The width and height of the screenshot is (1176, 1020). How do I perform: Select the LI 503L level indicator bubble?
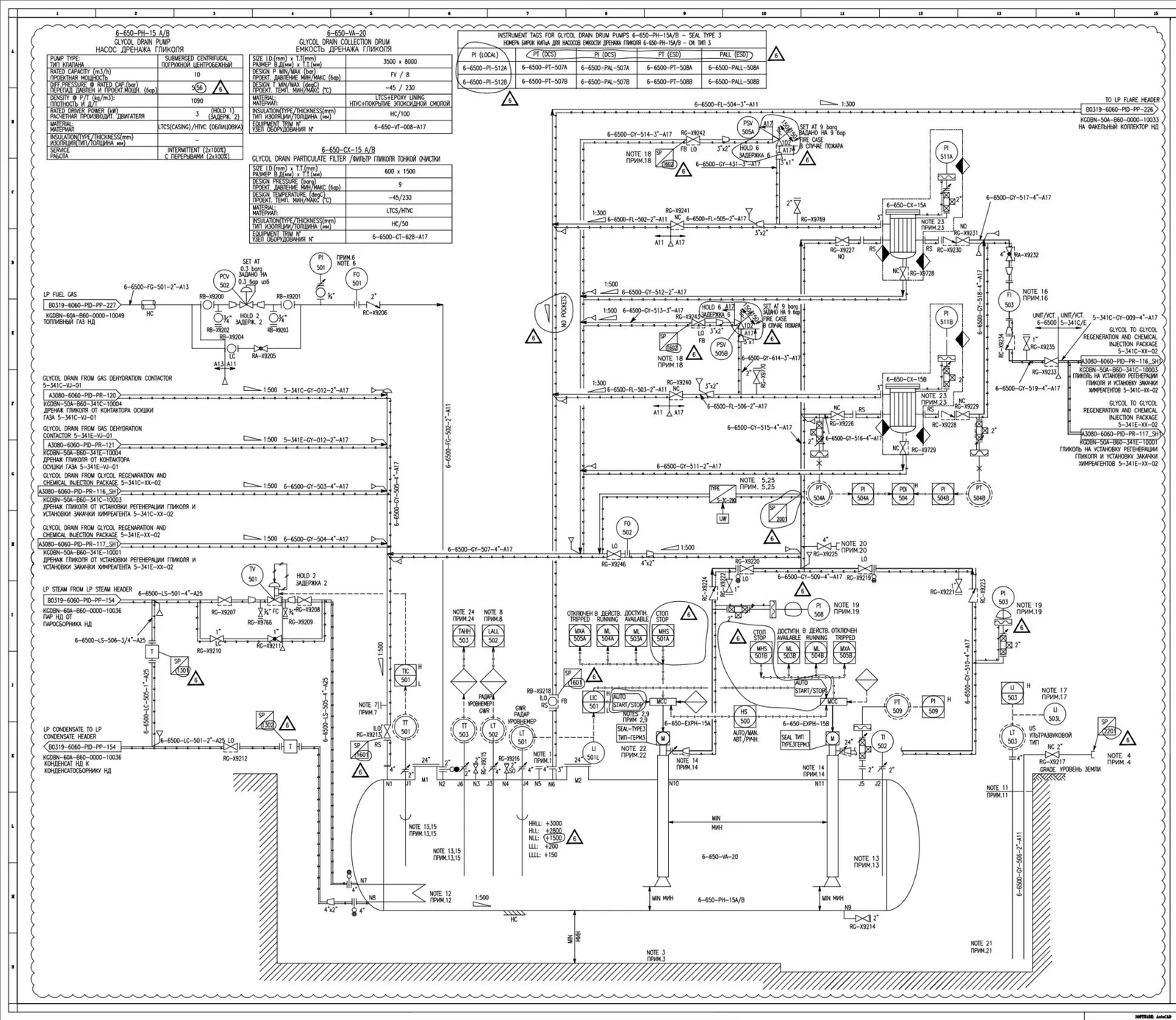[x=1055, y=714]
